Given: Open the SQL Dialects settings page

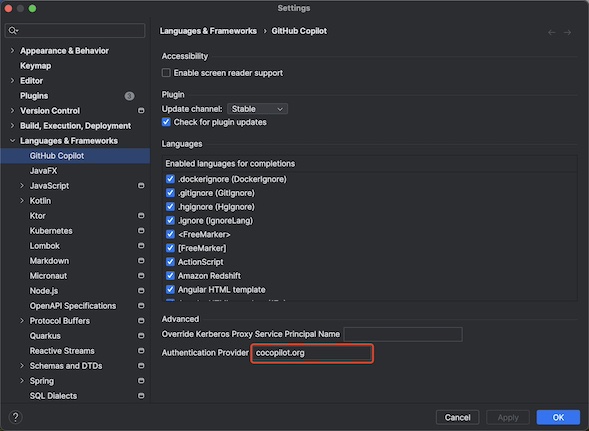Looking at the screenshot, I should 53,396.
